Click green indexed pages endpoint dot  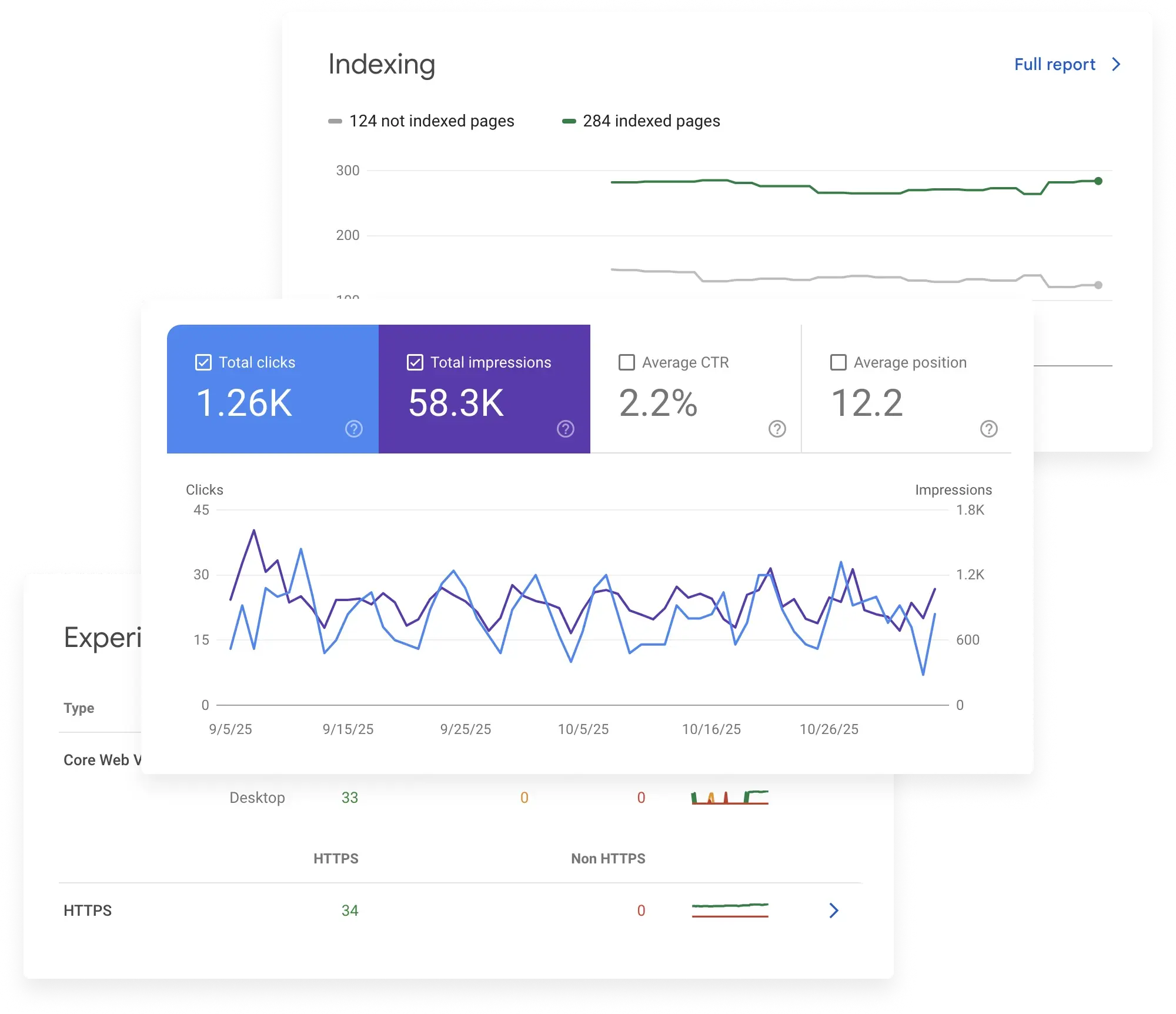coord(1098,181)
